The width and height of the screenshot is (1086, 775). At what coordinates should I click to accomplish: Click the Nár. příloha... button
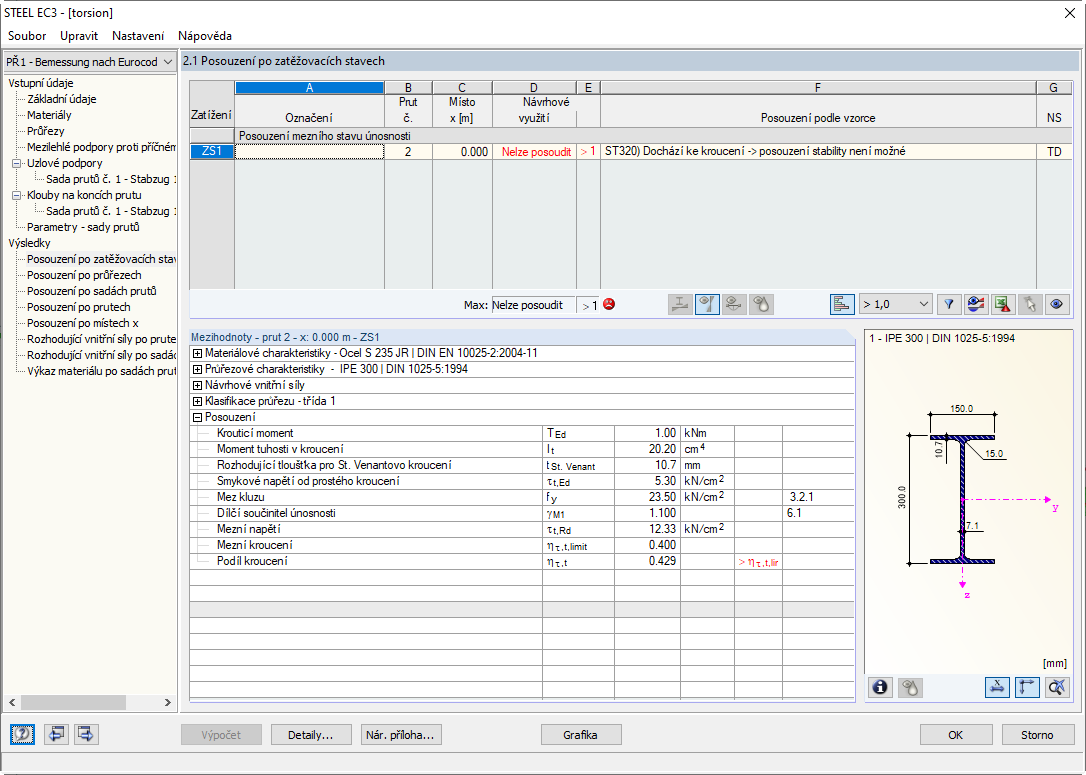400,735
